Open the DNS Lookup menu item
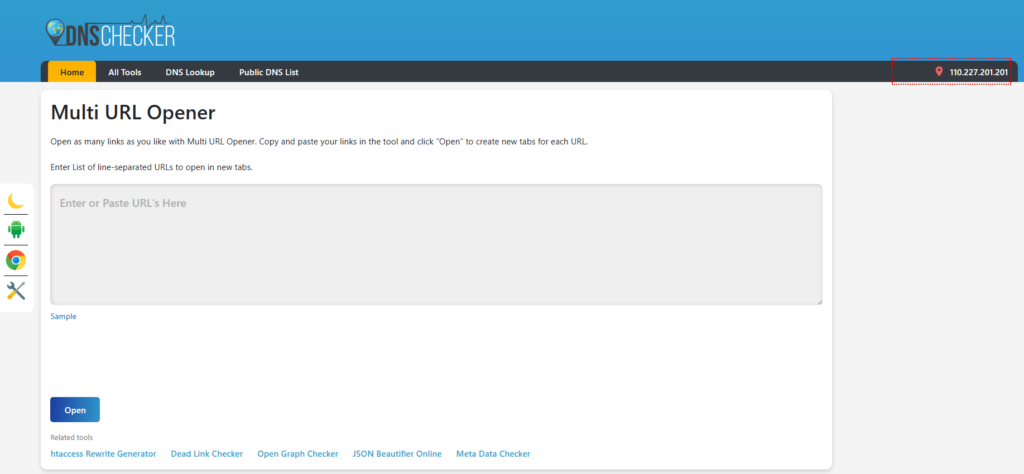 [x=190, y=72]
